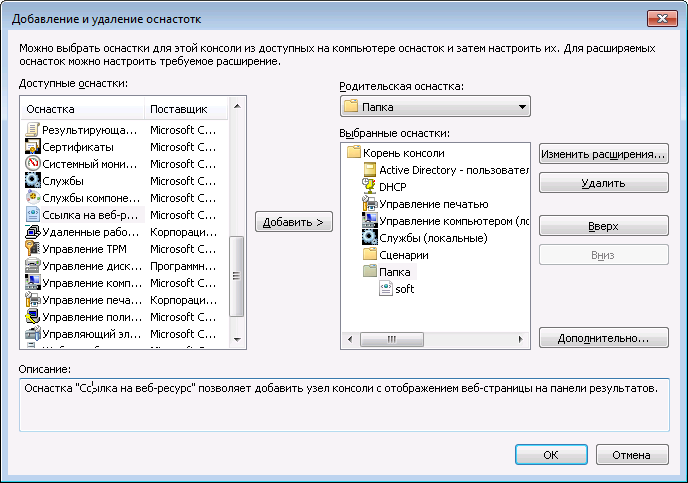The height and width of the screenshot is (483, 688).
Task: Click the Результирующая политика snap-in icon
Action: click(x=32, y=130)
